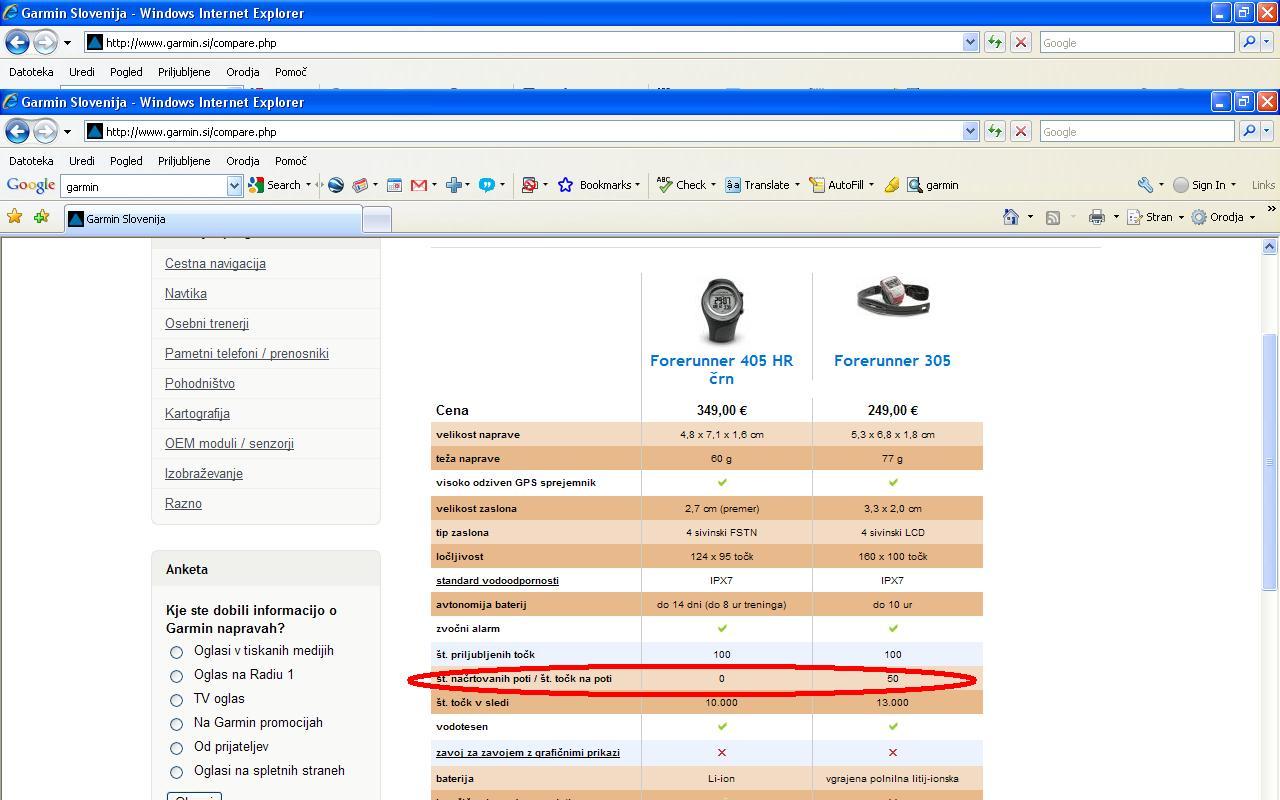Click scrollbar up arrow
The height and width of the screenshot is (800, 1280).
[1270, 246]
